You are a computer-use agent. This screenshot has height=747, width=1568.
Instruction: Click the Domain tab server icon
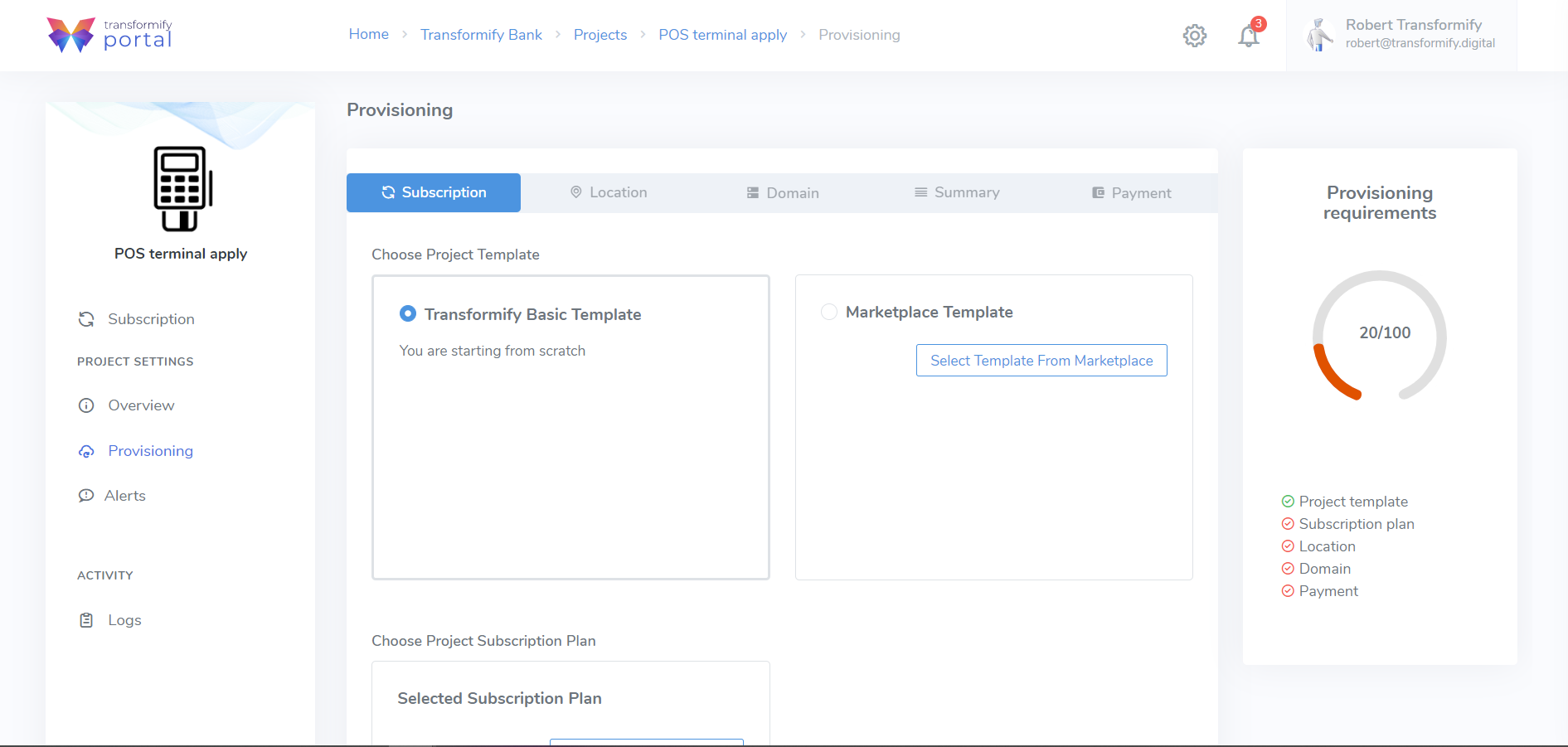[753, 192]
